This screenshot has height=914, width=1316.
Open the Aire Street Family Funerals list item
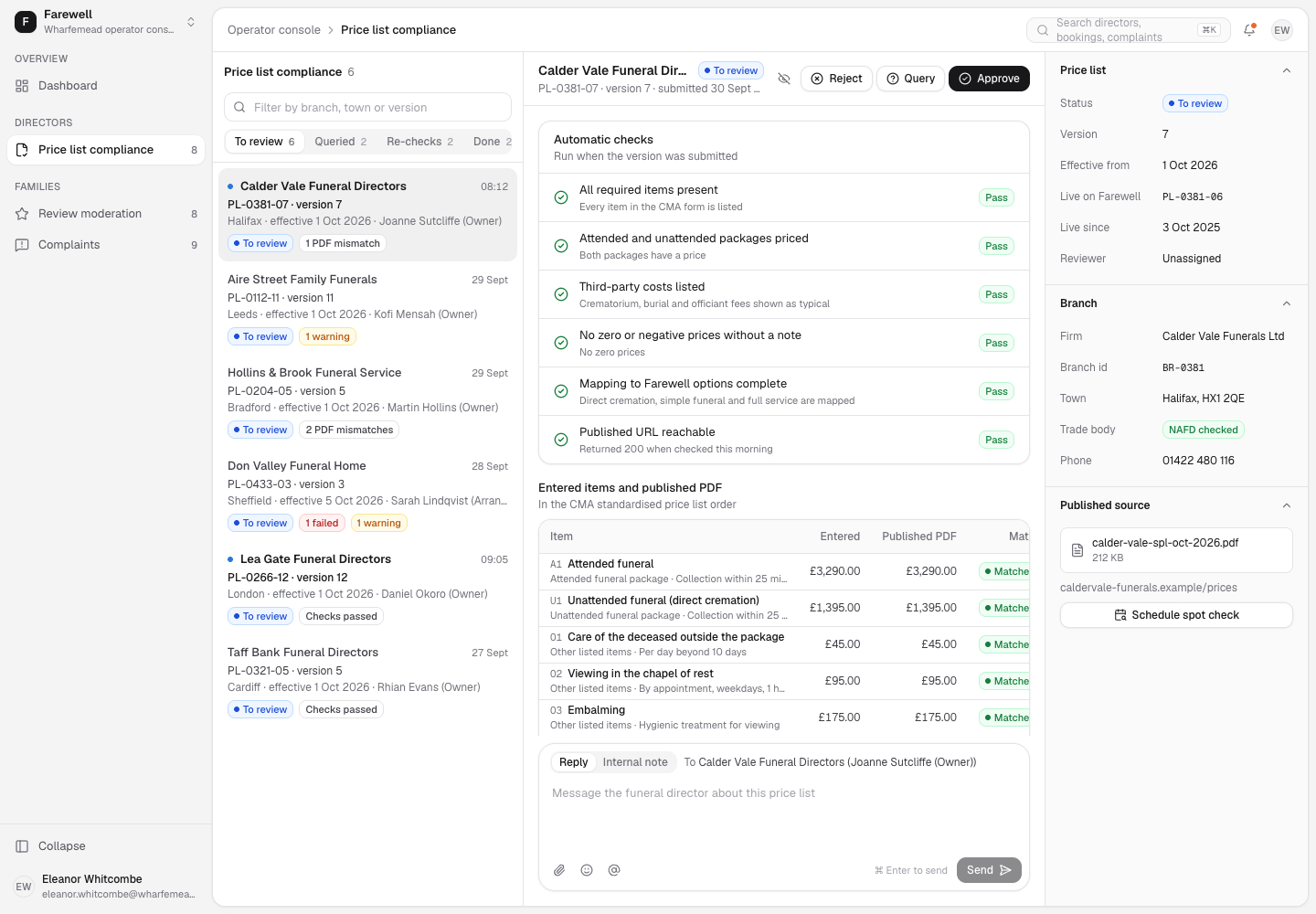367,308
